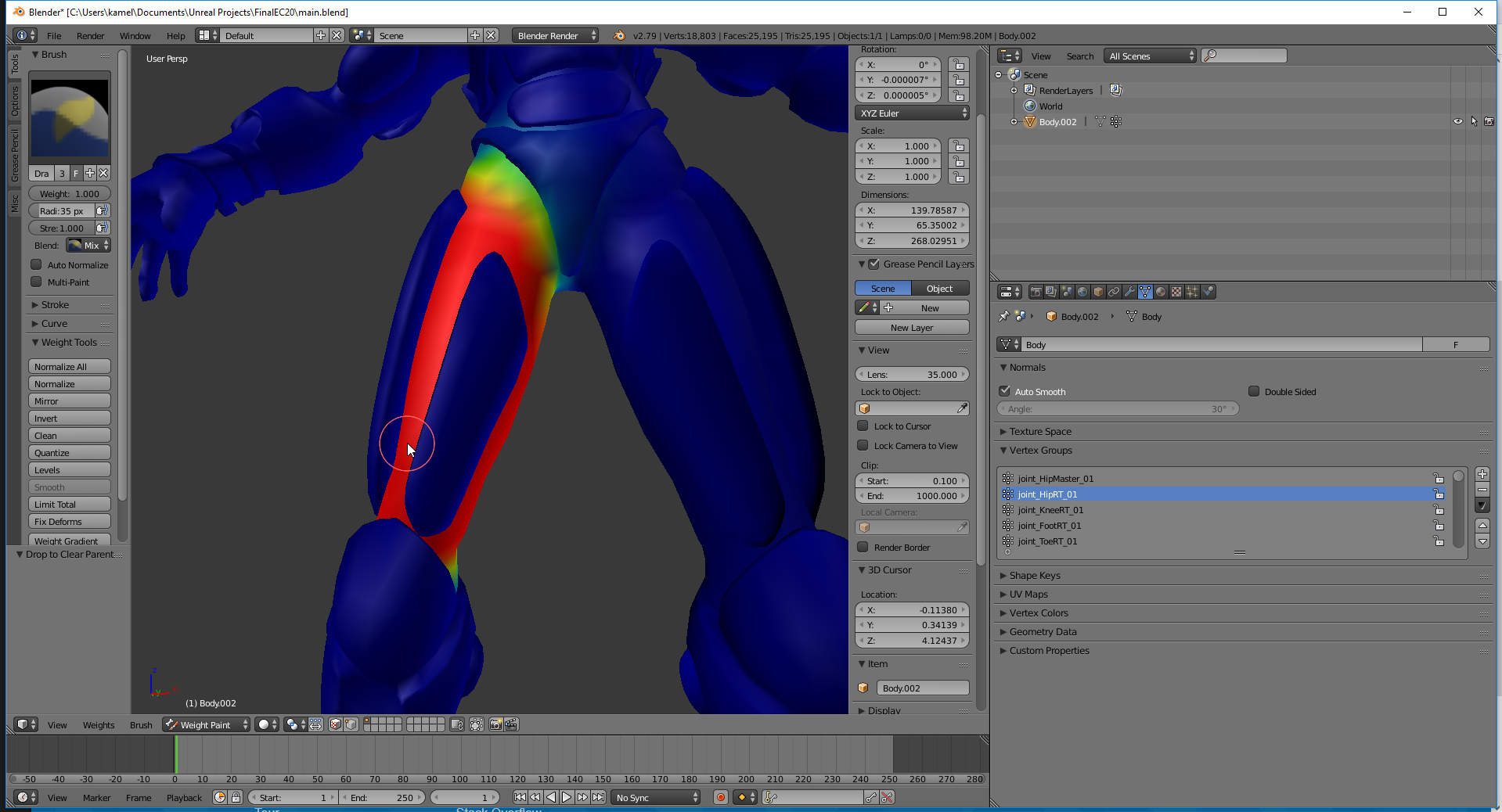1502x812 pixels.
Task: Toggle the Grease Pencil Layers checkbox
Action: (874, 264)
